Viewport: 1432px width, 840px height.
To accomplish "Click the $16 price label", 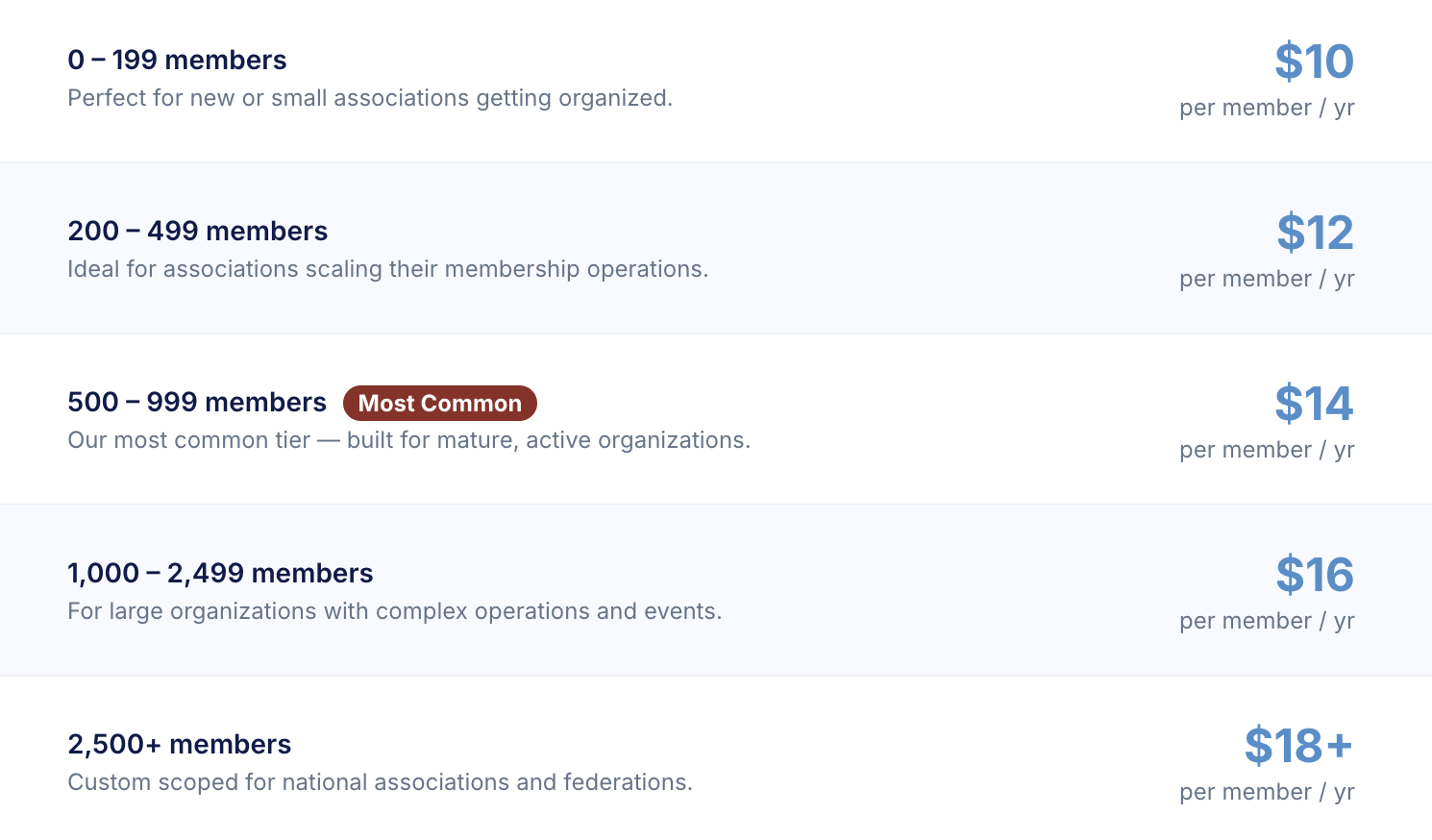I will 1315,575.
